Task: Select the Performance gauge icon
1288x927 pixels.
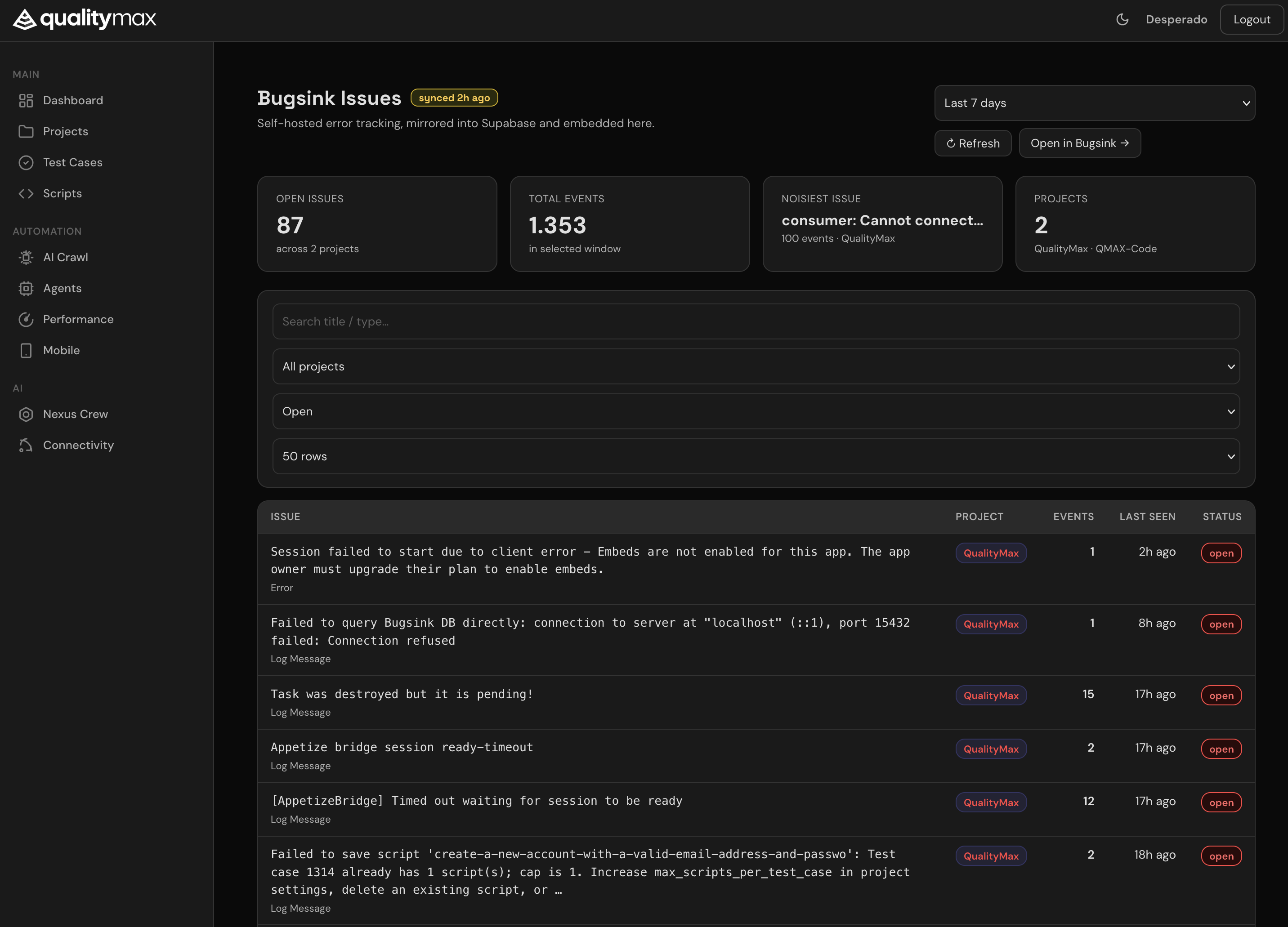Action: 26,319
